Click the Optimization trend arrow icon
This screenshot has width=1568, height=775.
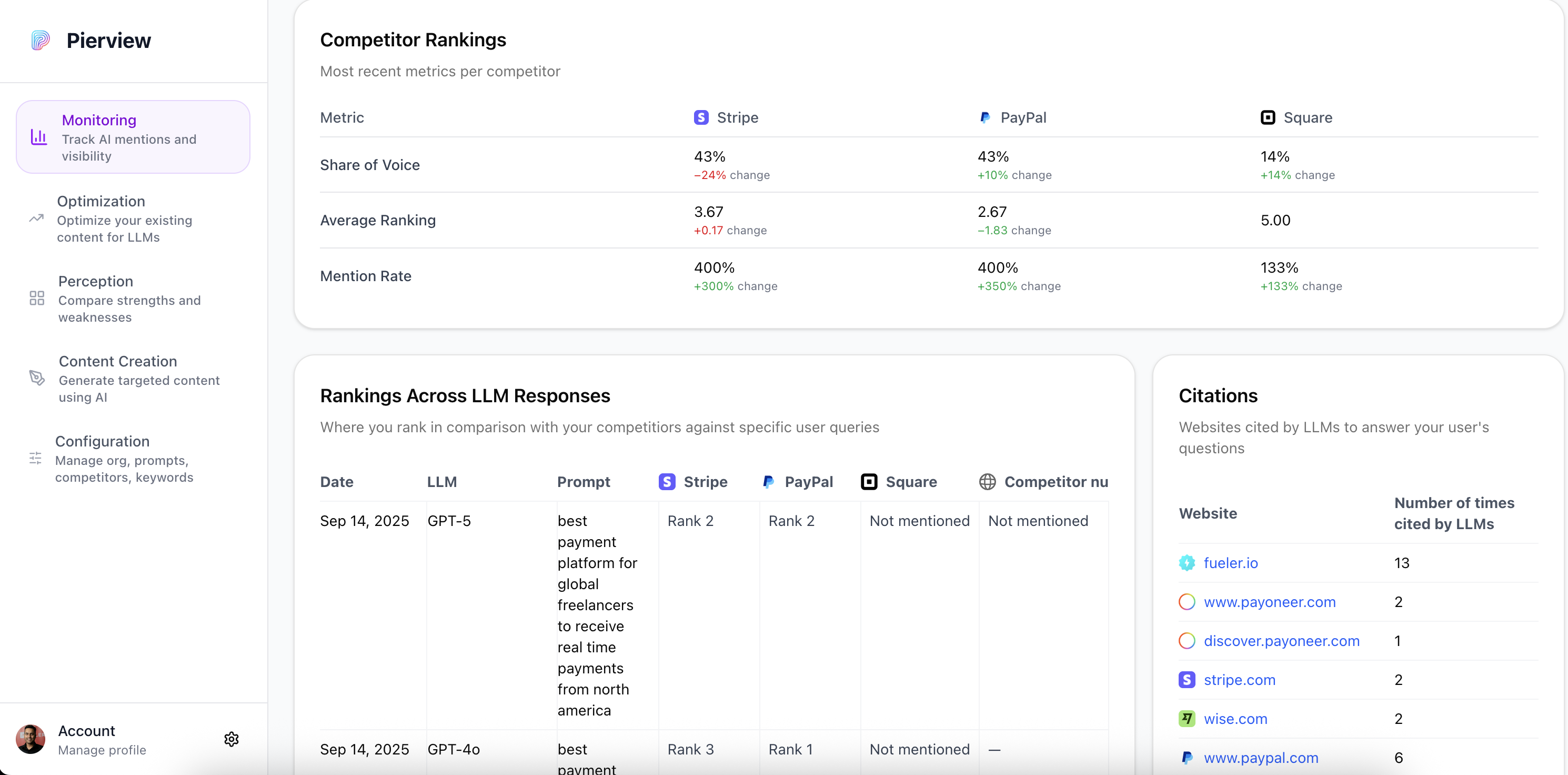click(36, 218)
